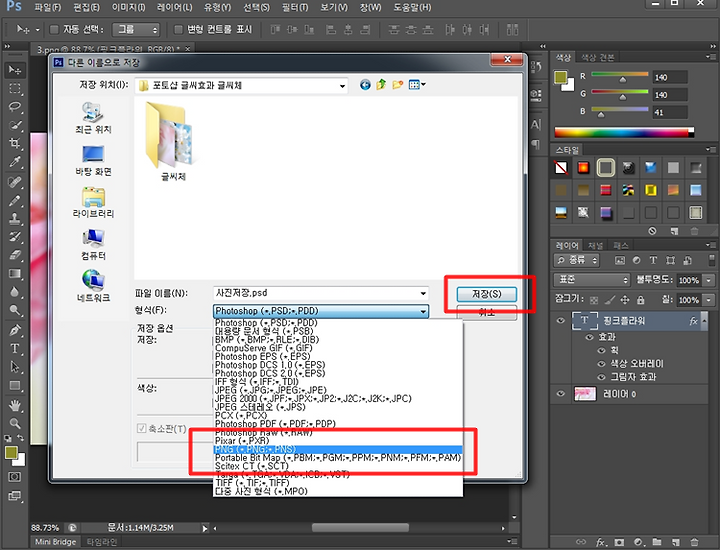
Task: Select the Quick Selection tool
Action: (15, 125)
